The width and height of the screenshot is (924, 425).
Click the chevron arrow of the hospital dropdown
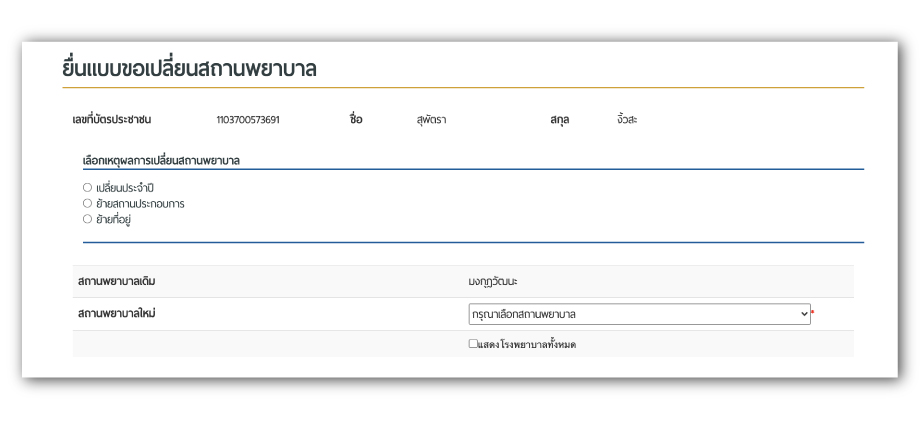[x=803, y=314]
